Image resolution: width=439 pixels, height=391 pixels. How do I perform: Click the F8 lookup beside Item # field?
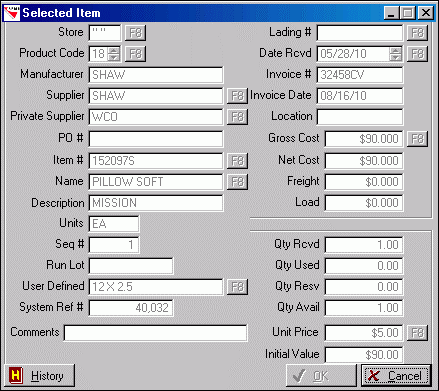click(x=237, y=161)
